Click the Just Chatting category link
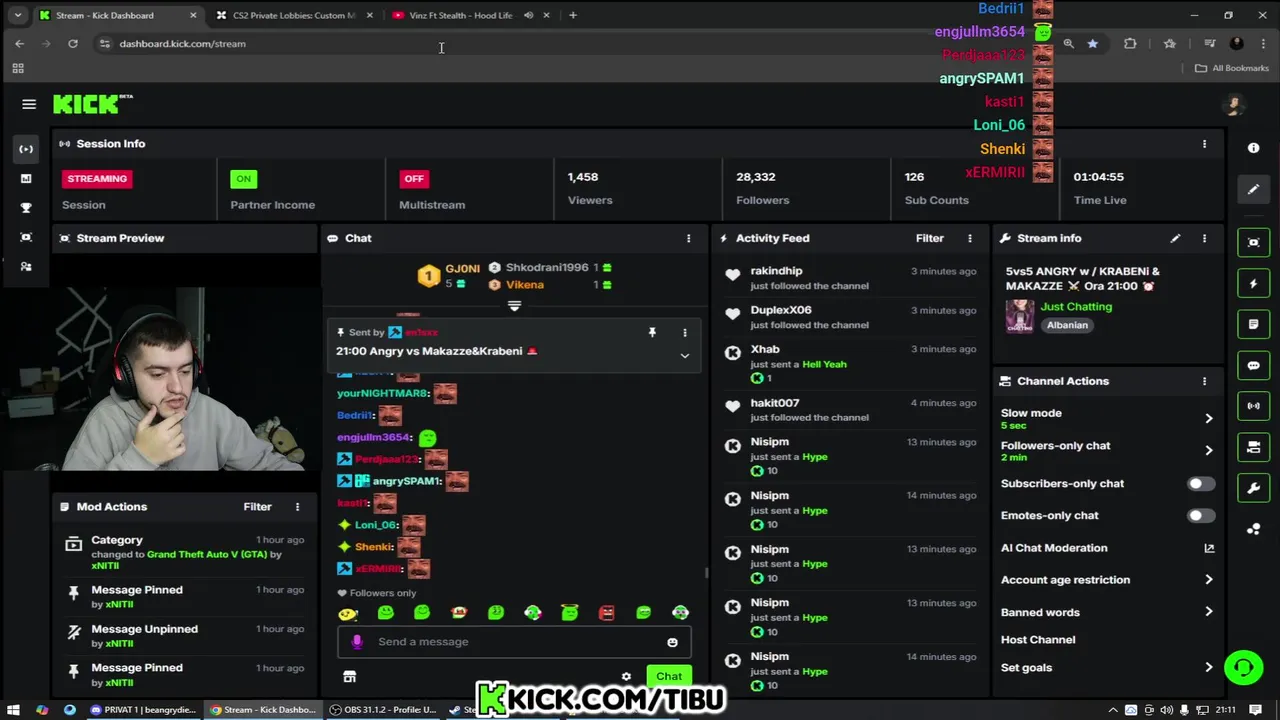The height and width of the screenshot is (720, 1280). [x=1076, y=307]
